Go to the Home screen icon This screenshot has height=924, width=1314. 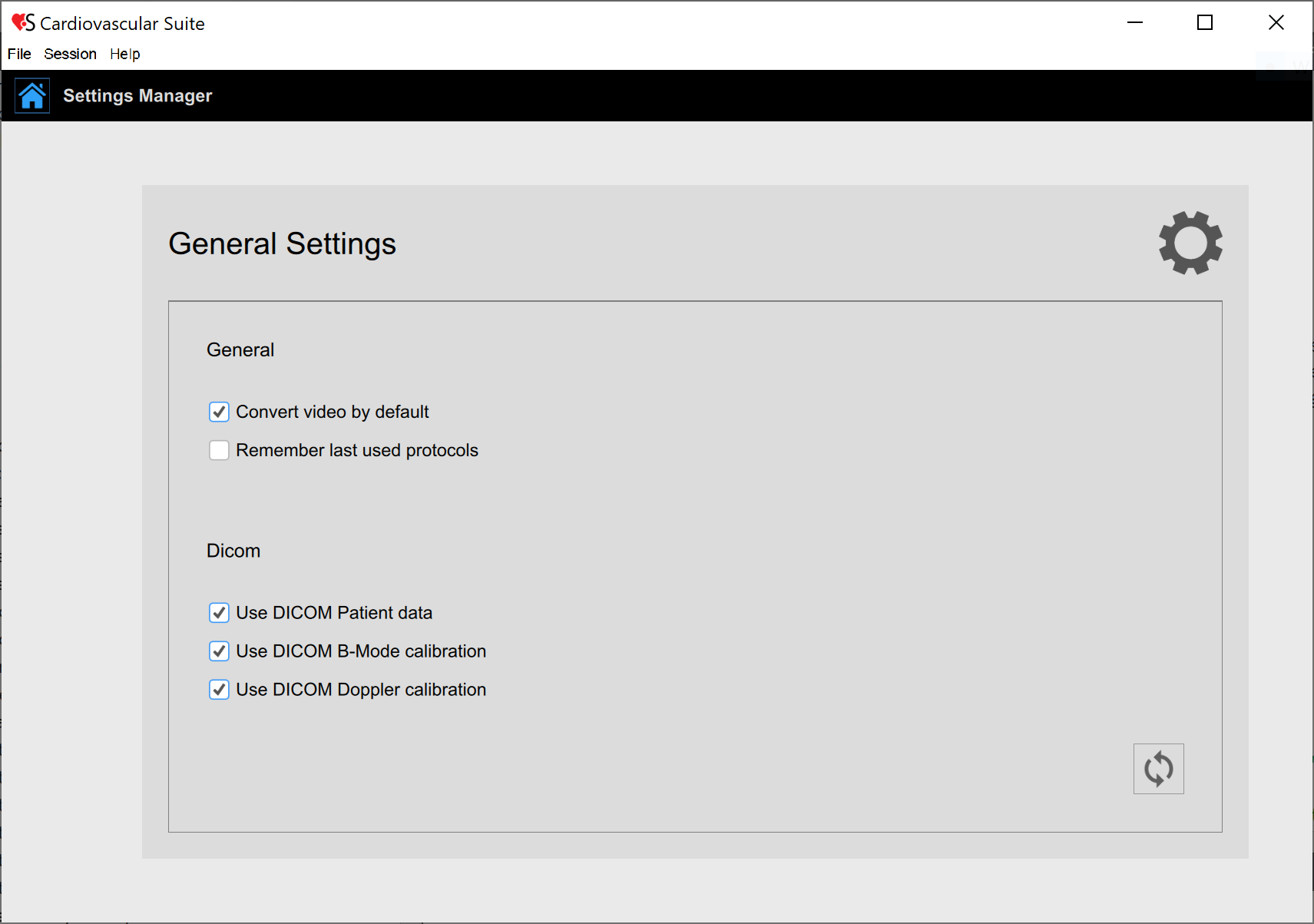[x=32, y=96]
